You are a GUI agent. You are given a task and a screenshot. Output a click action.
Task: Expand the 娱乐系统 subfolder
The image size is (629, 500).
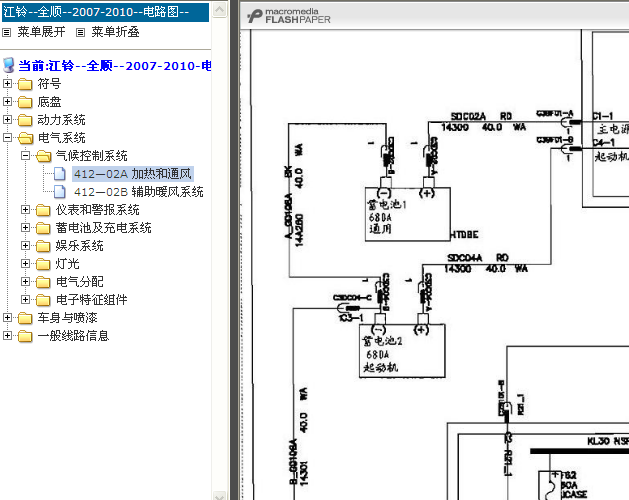pos(25,246)
